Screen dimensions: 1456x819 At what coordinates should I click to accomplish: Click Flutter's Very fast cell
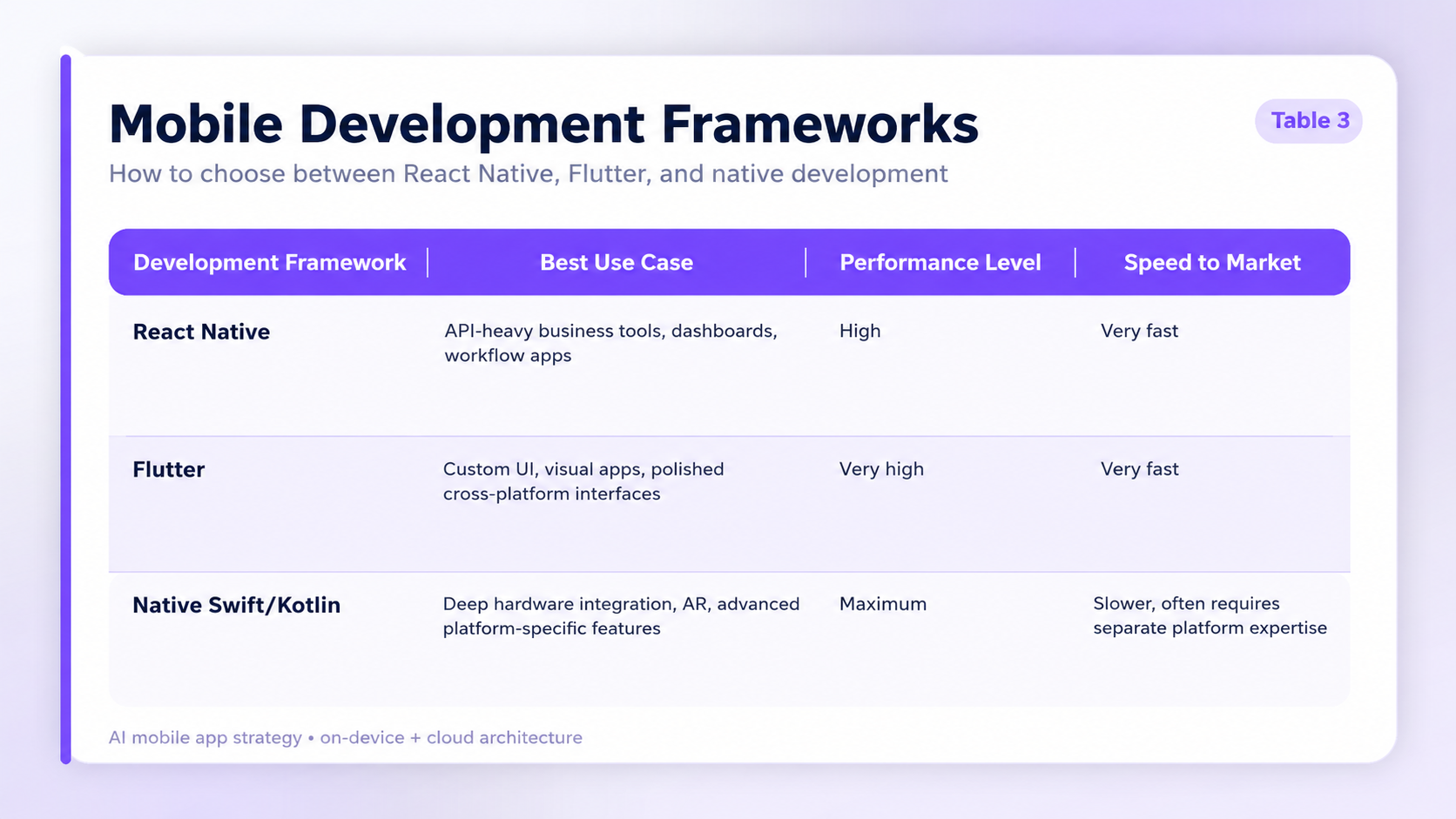[x=1139, y=469]
